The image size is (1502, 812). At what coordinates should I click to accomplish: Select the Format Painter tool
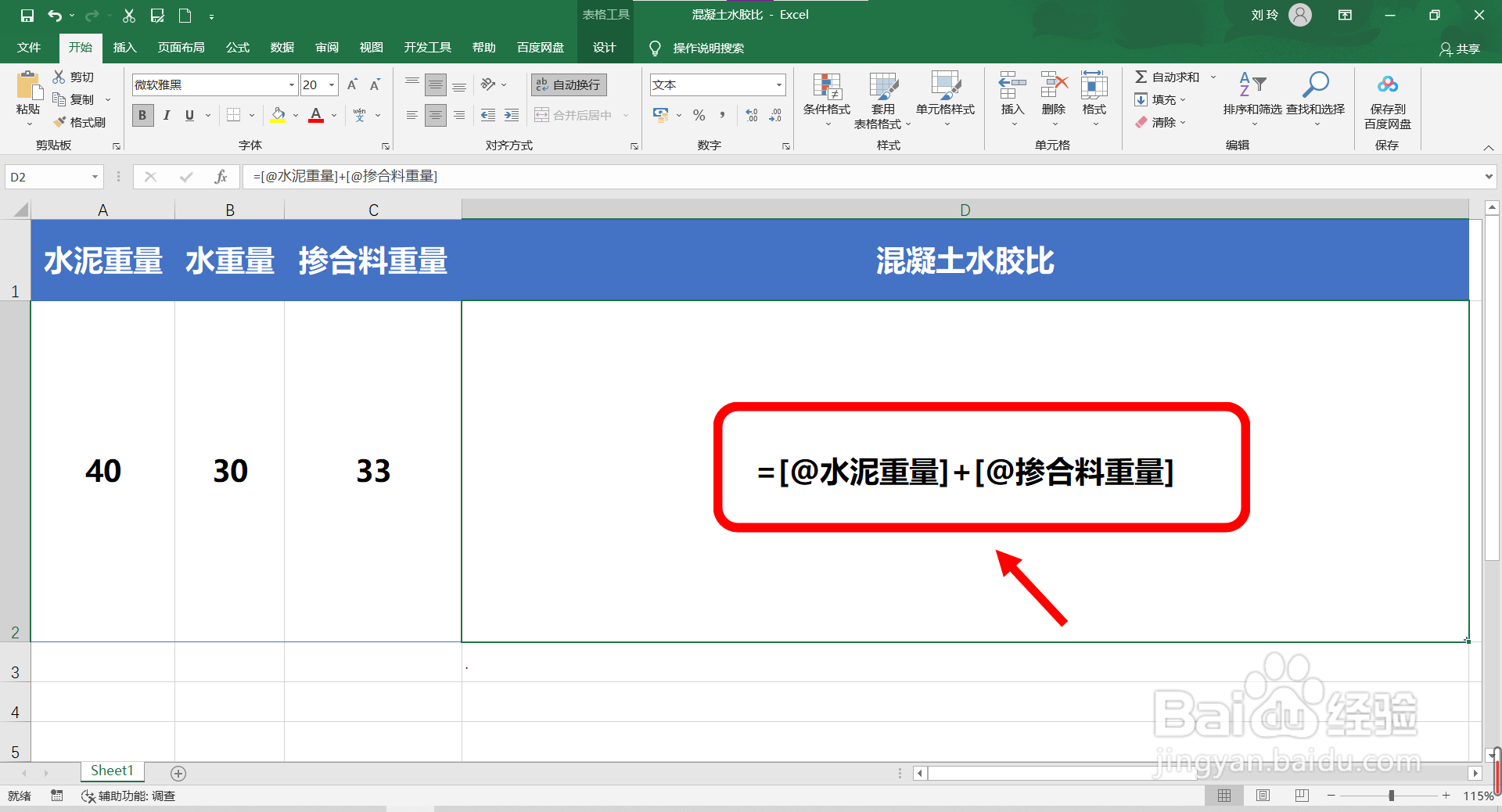81,122
